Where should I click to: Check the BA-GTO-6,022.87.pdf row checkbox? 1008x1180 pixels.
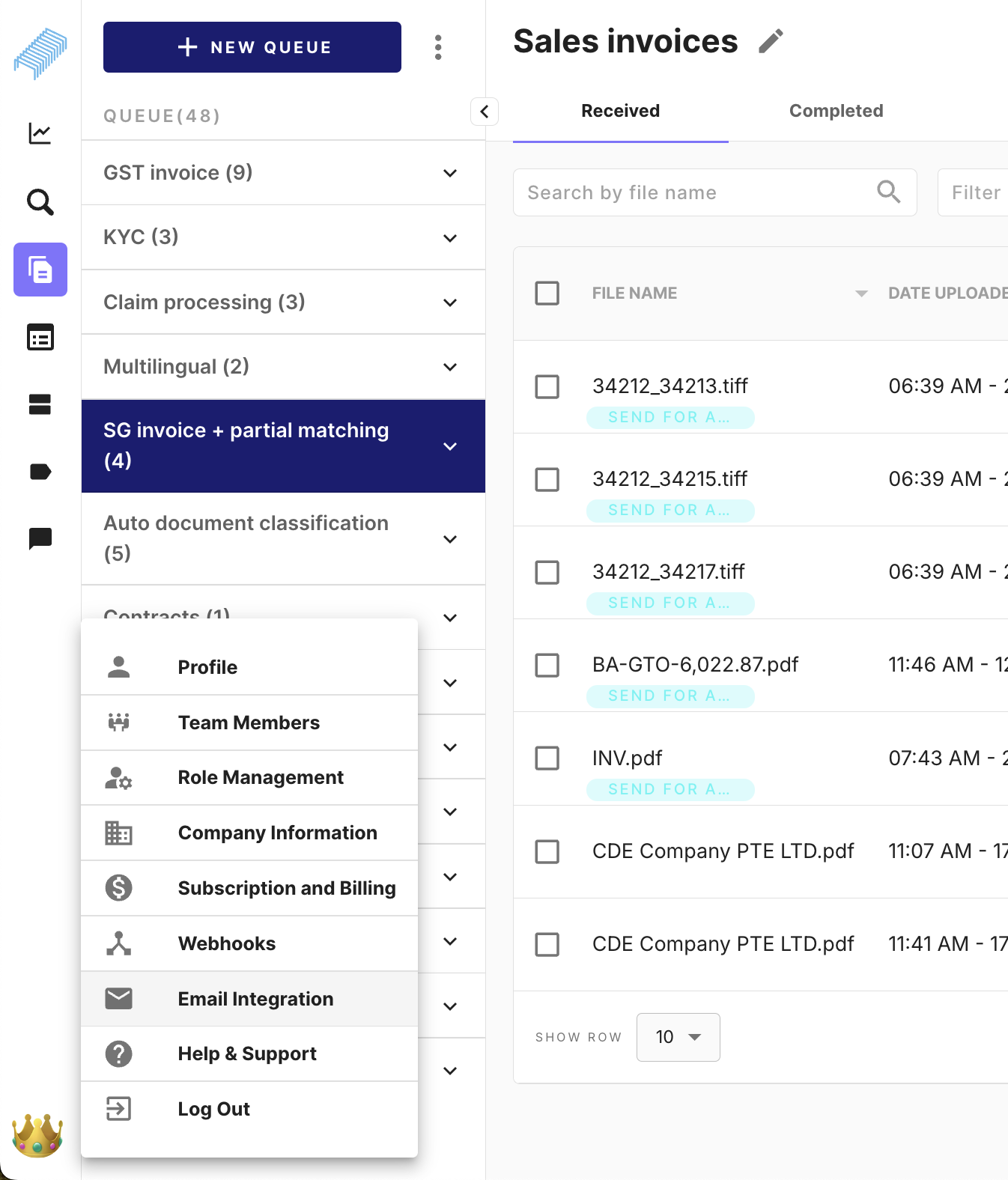[x=547, y=666]
